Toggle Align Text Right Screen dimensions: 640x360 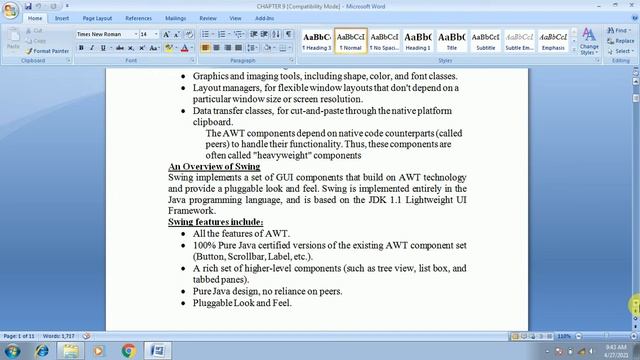coord(227,48)
